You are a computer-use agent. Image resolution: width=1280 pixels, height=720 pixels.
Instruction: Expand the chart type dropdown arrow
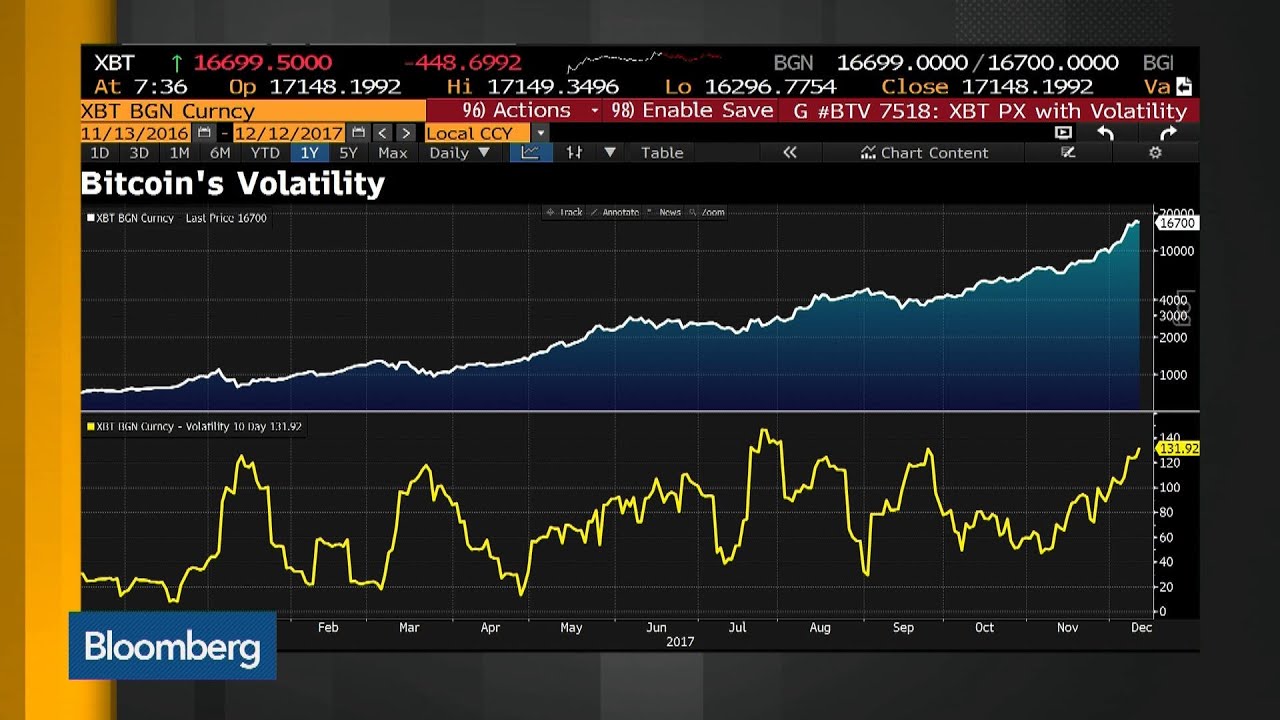(609, 153)
